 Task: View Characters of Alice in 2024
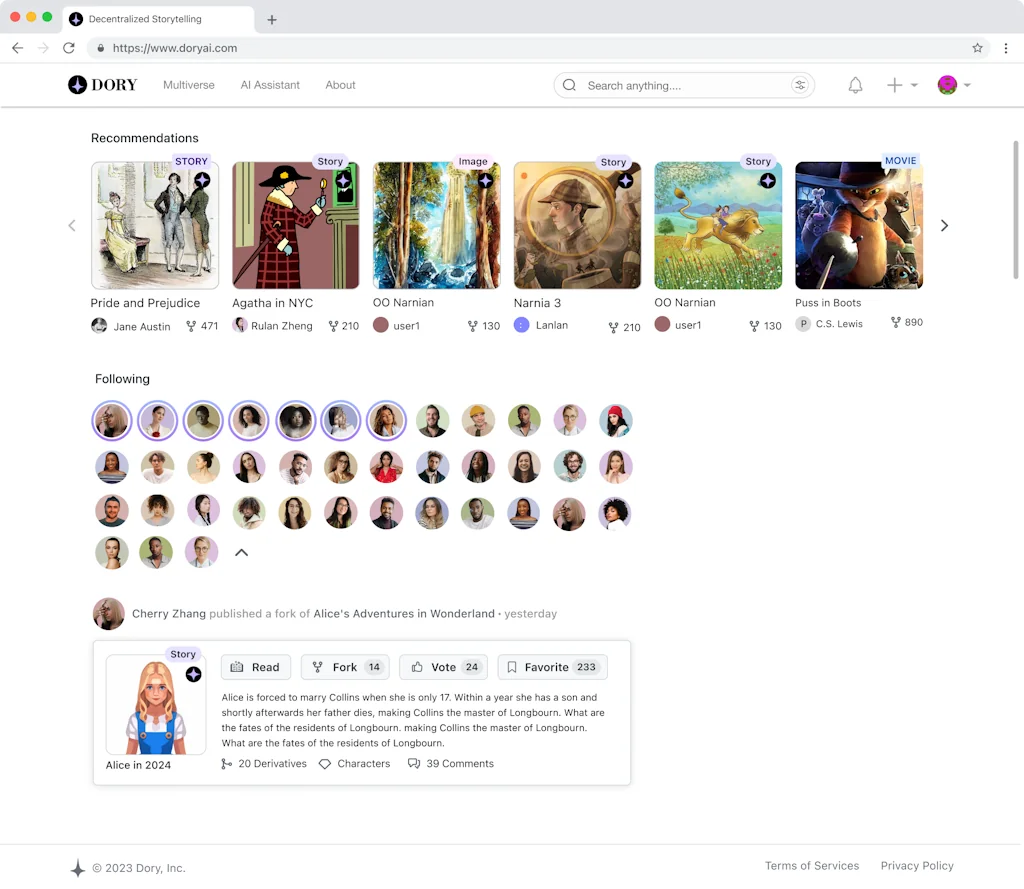tap(355, 764)
